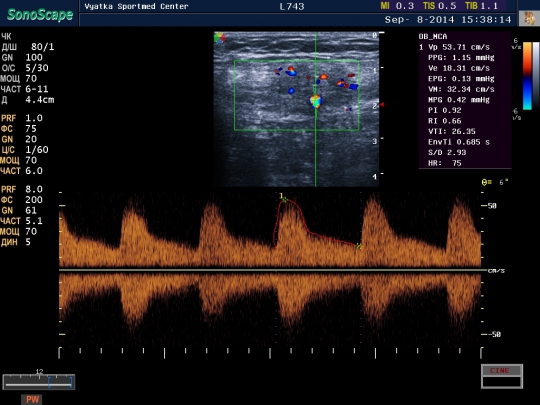Click the L743 probe label

[x=292, y=6]
